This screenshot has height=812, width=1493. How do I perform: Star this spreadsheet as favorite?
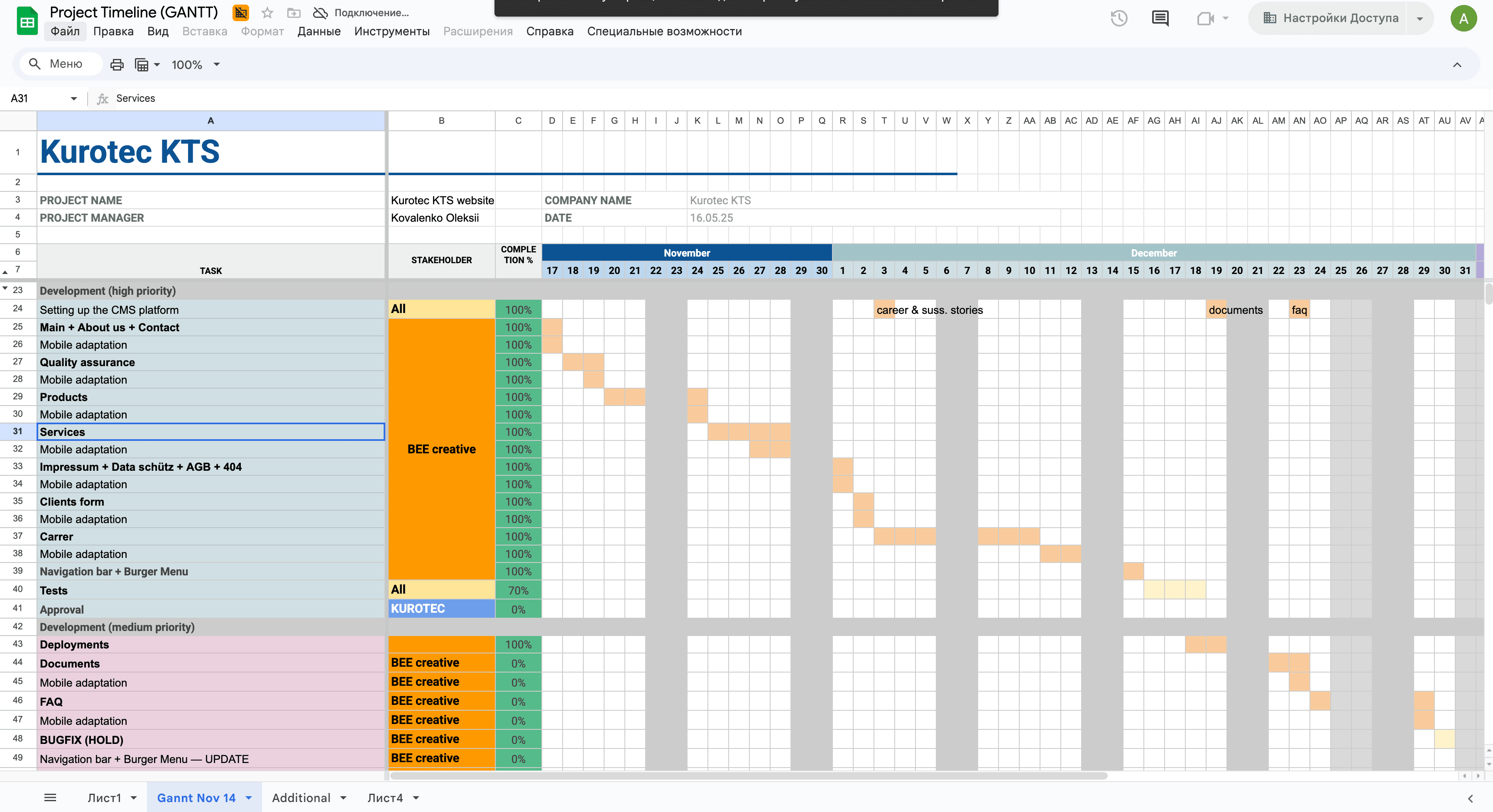[266, 12]
